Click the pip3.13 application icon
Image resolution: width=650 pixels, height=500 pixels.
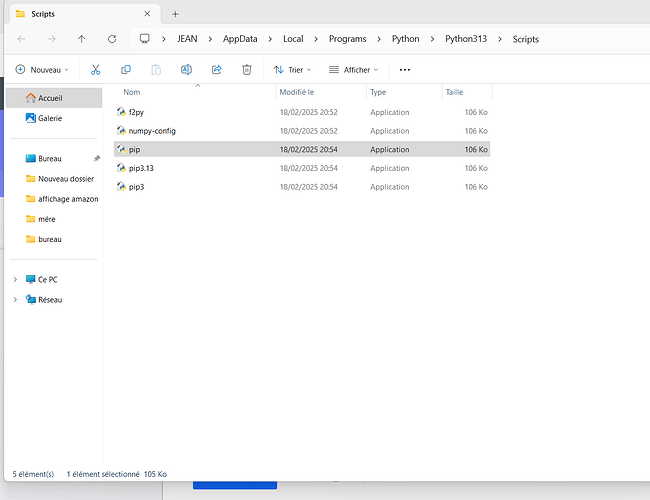click(121, 167)
